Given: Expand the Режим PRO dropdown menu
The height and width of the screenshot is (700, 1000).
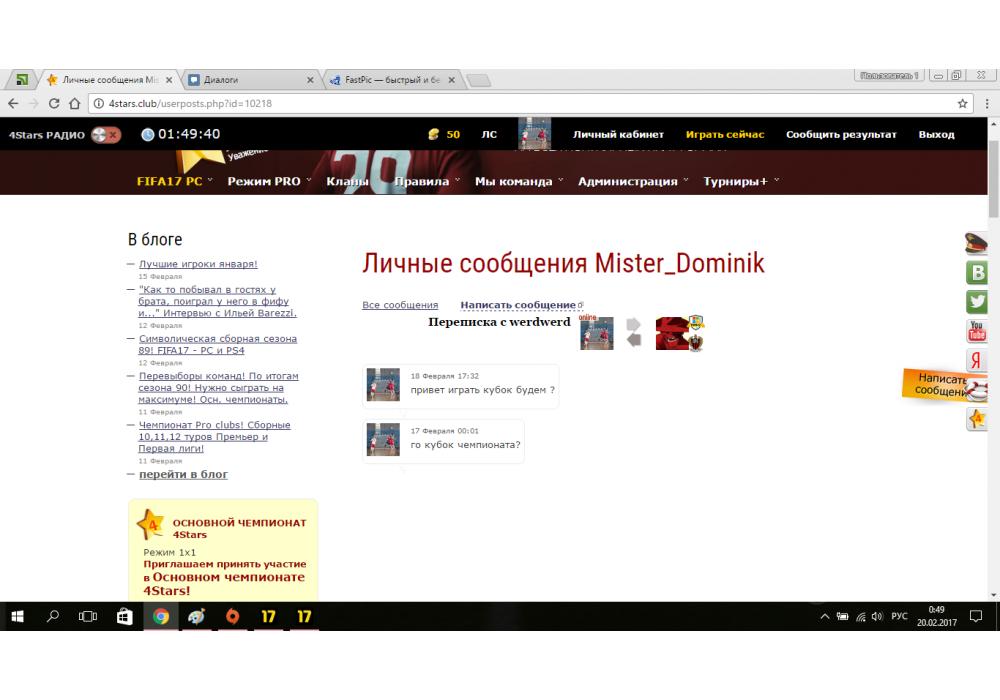Looking at the screenshot, I should pyautogui.click(x=268, y=181).
